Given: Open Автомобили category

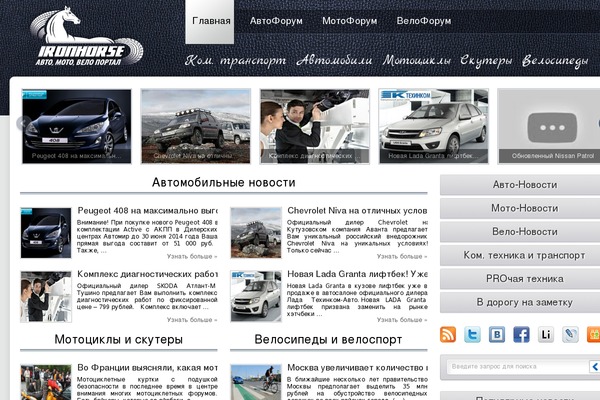Looking at the screenshot, I should [334, 60].
